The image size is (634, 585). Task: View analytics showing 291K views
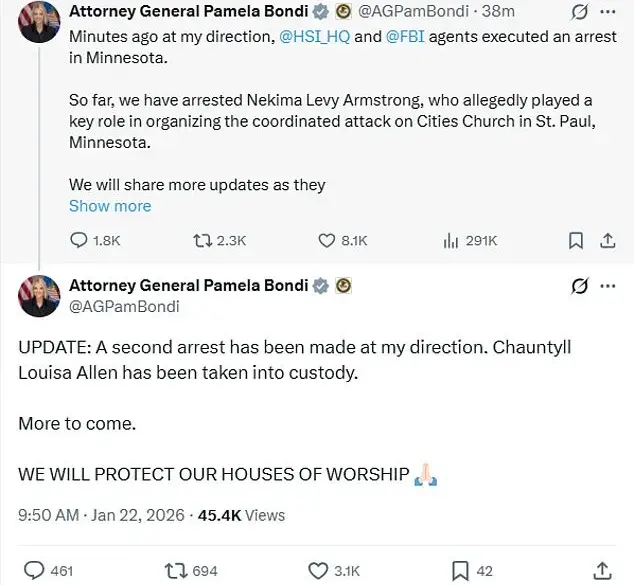[x=450, y=240]
